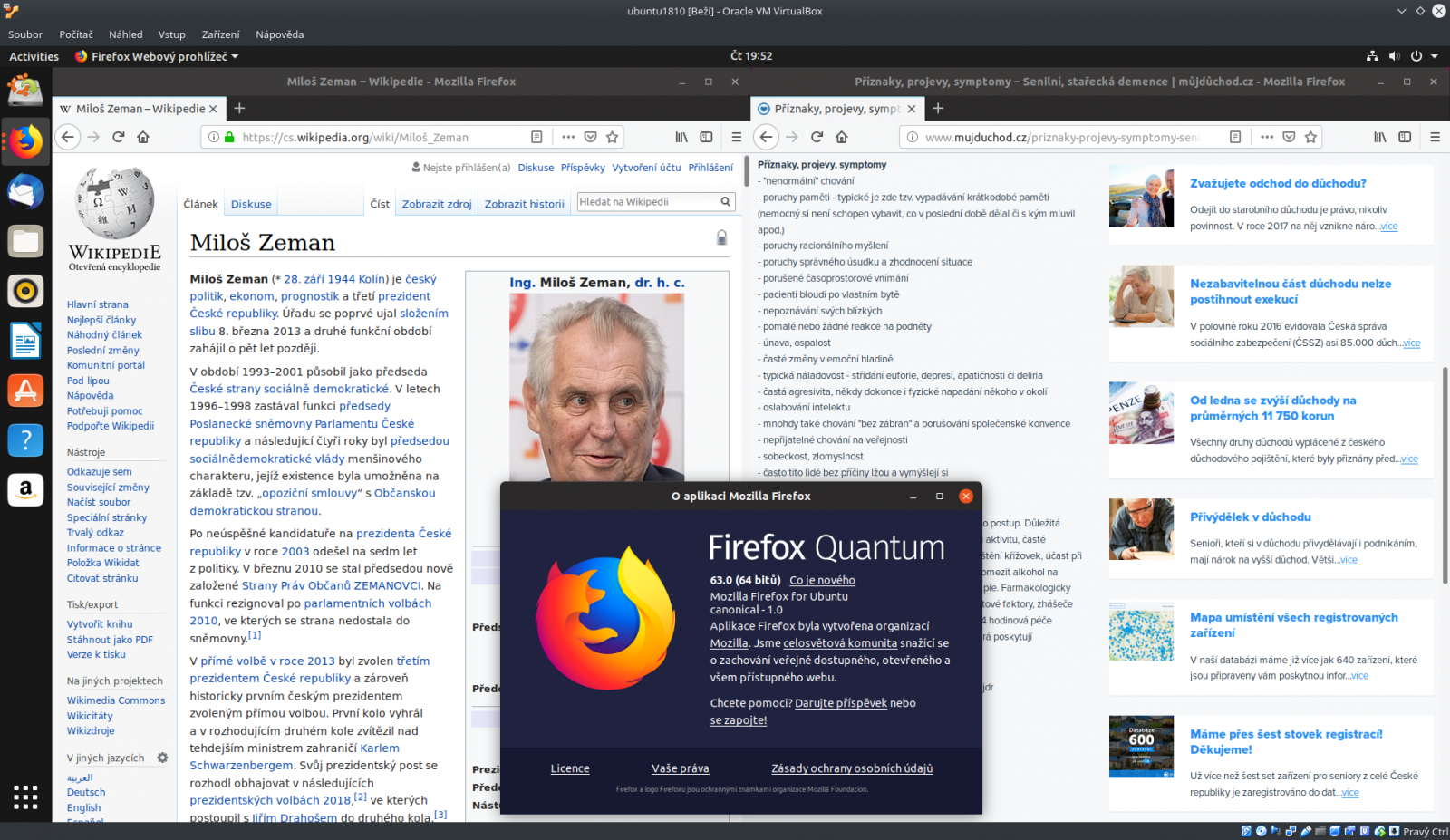The height and width of the screenshot is (840, 1450).
Task: Bookmark the Miloš Zeman page with star icon
Action: (x=614, y=137)
